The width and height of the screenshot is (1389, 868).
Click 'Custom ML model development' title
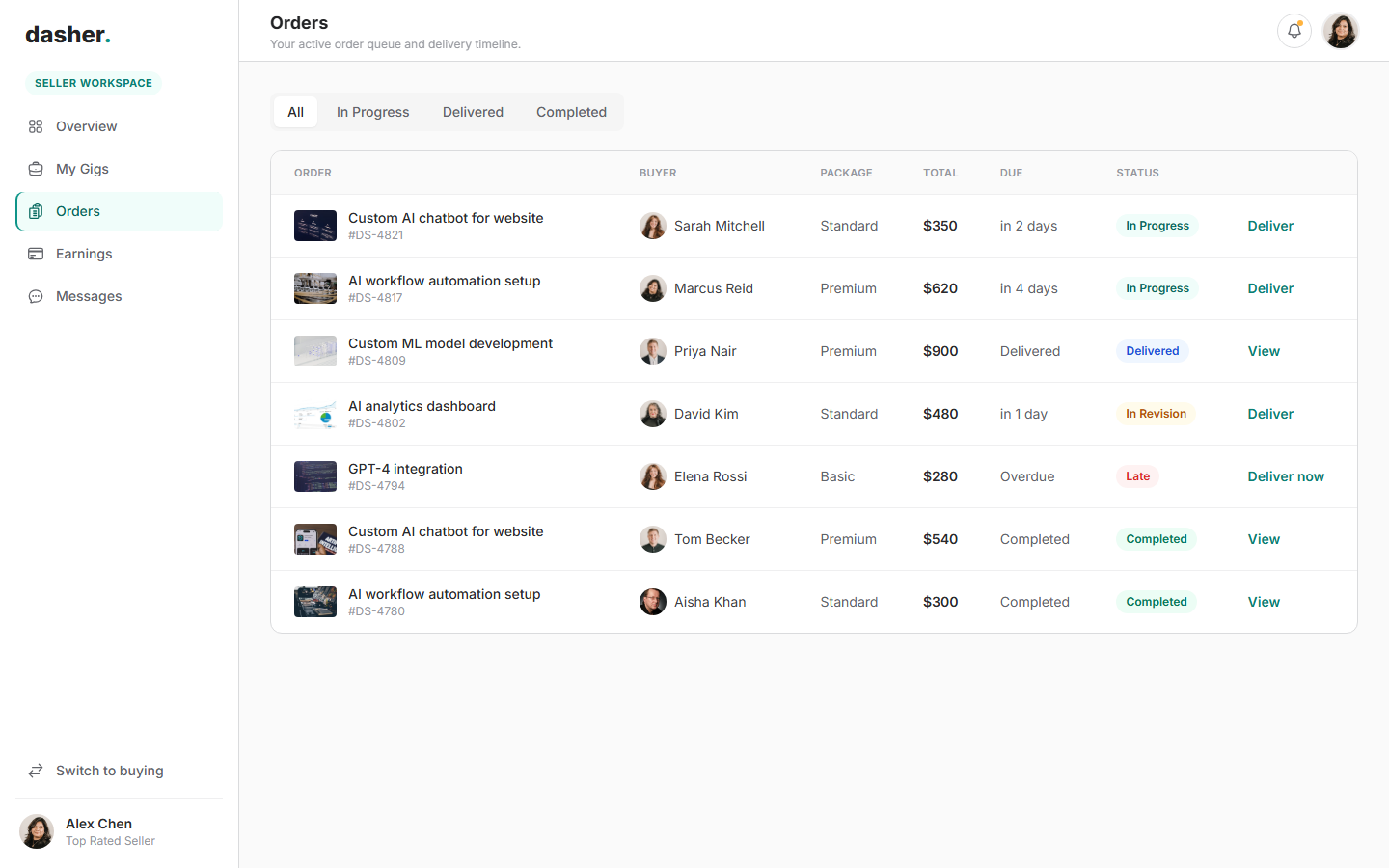pyautogui.click(x=450, y=343)
